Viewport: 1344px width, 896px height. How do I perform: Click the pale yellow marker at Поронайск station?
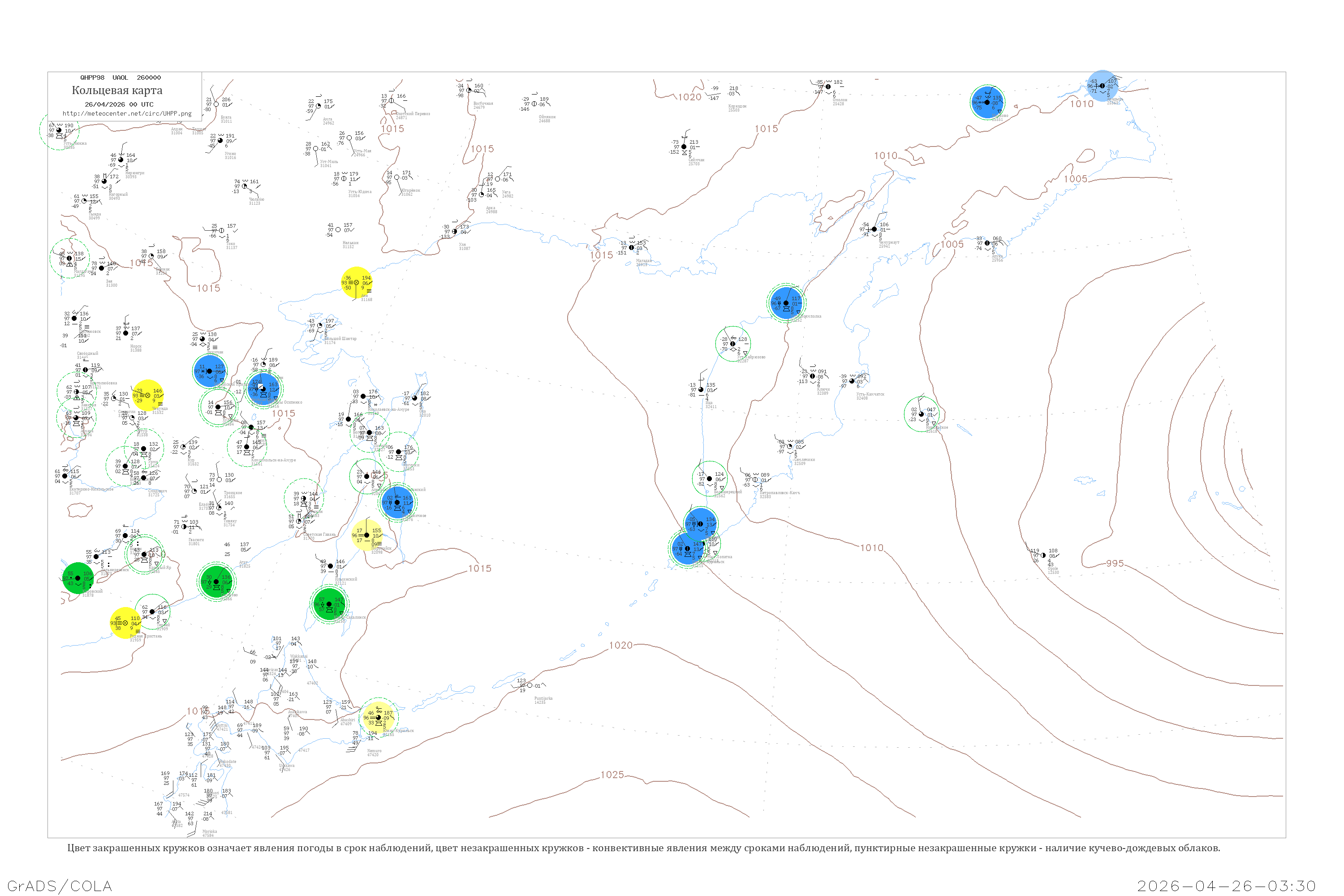click(367, 535)
